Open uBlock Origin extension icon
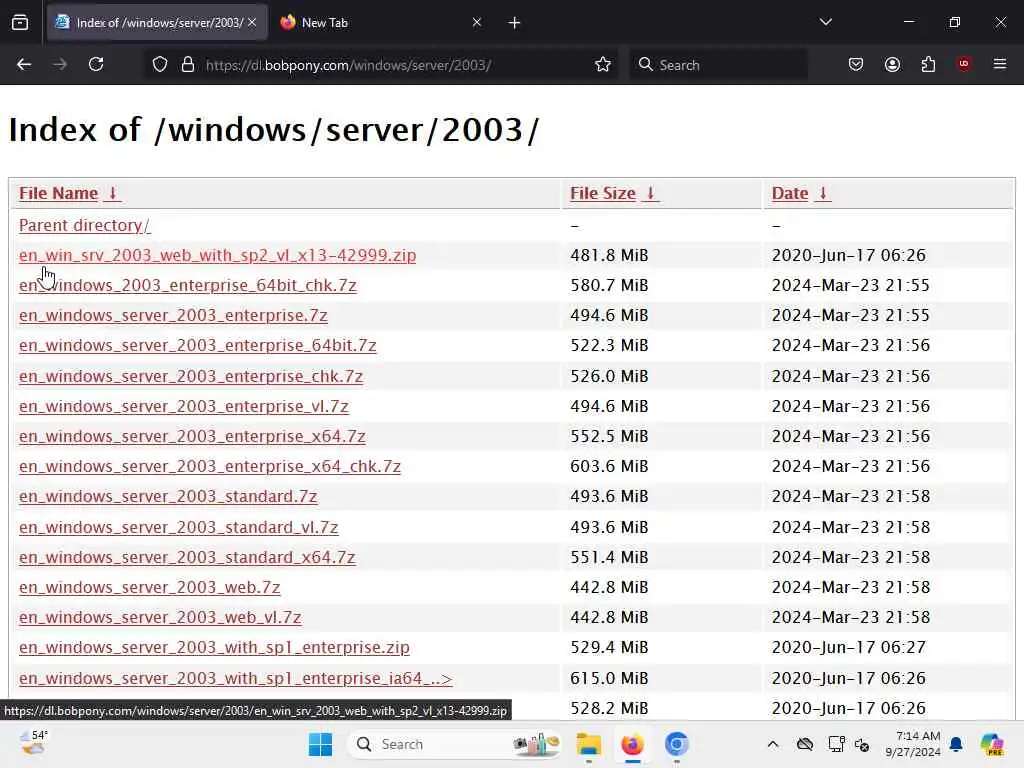Viewport: 1024px width, 768px height. (x=964, y=64)
